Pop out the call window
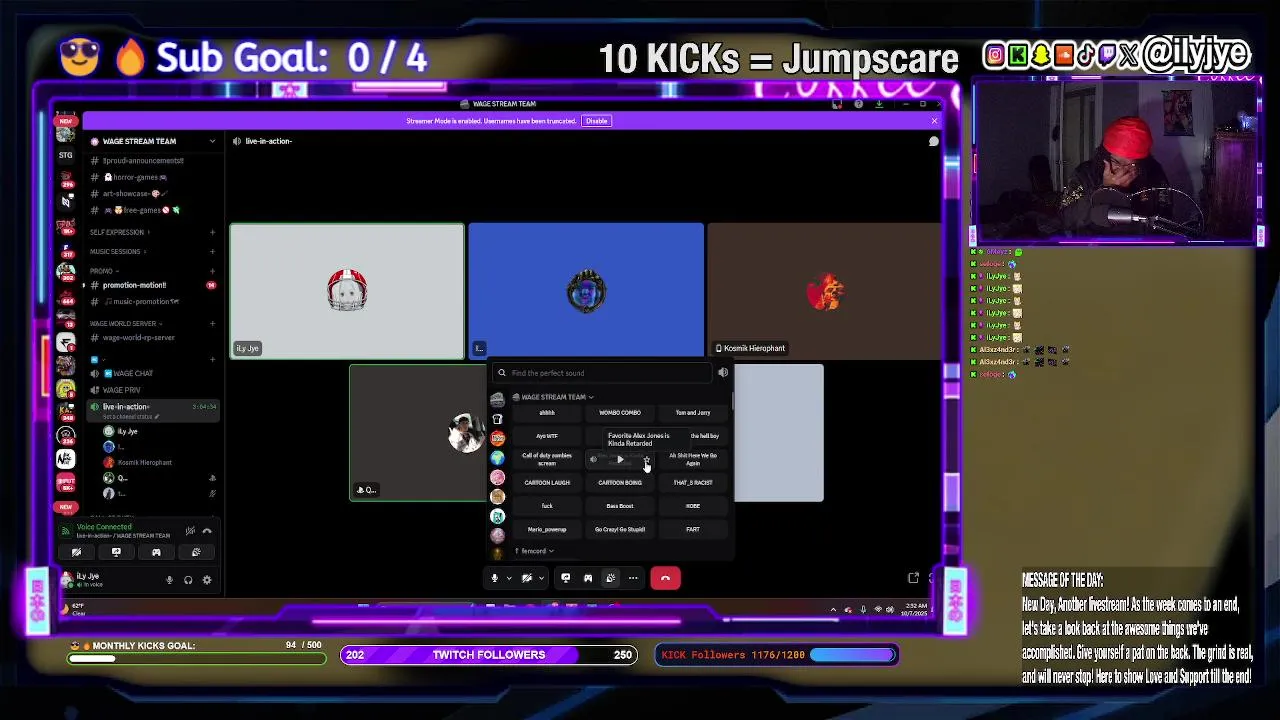The width and height of the screenshot is (1280, 720). pos(913,578)
